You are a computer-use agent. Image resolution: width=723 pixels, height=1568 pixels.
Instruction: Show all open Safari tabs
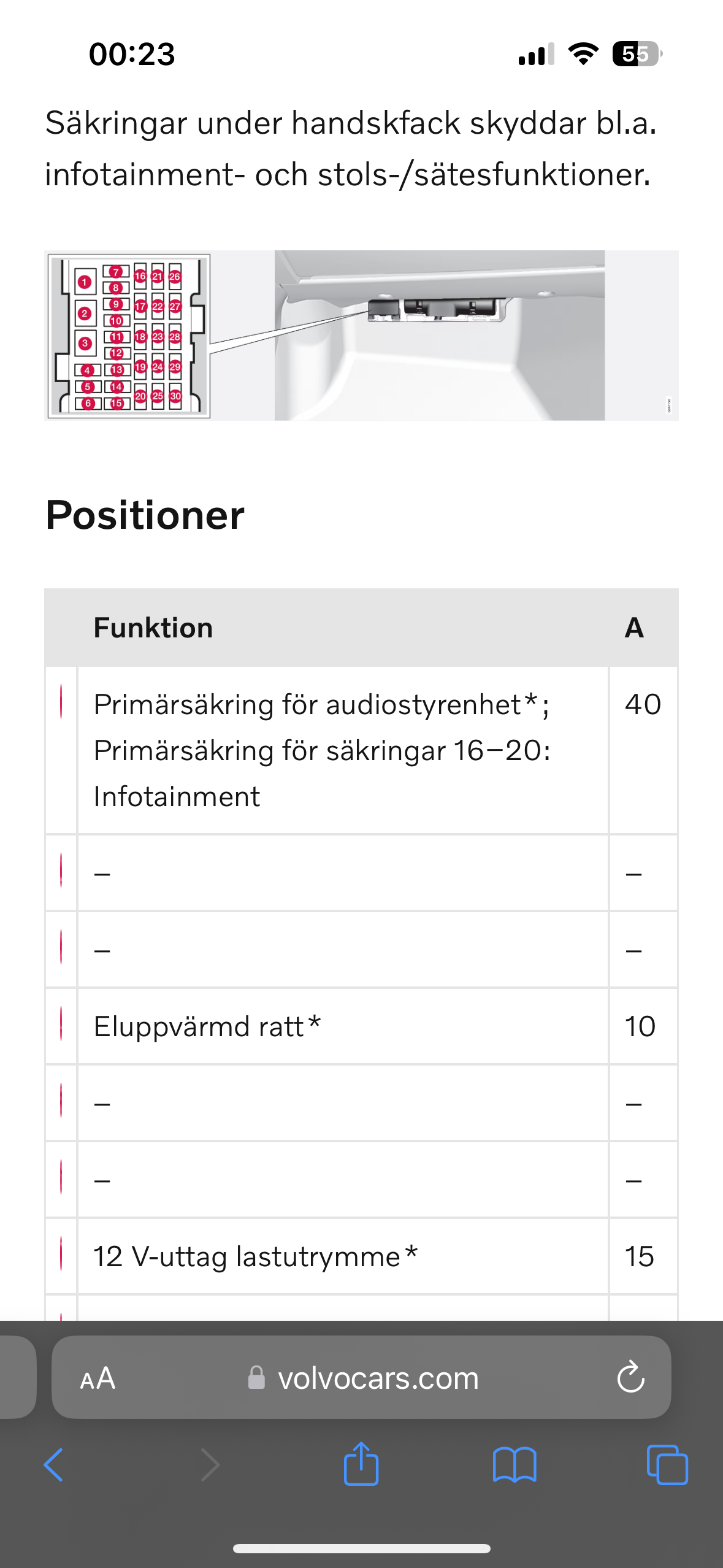pyautogui.click(x=667, y=1465)
